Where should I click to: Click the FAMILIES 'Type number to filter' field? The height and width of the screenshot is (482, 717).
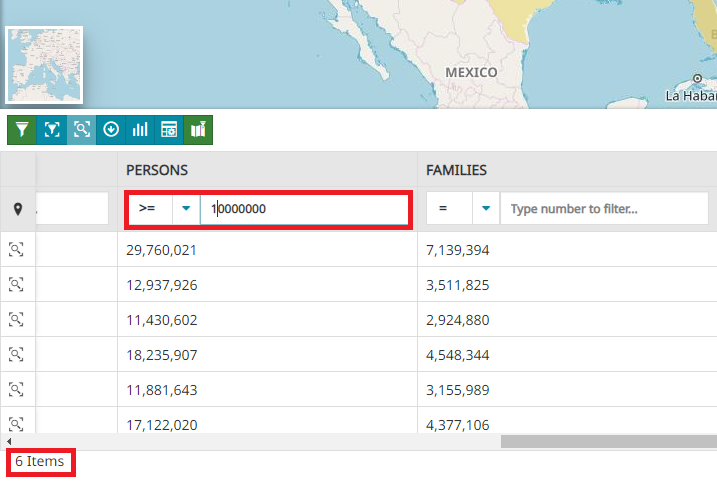(x=604, y=209)
